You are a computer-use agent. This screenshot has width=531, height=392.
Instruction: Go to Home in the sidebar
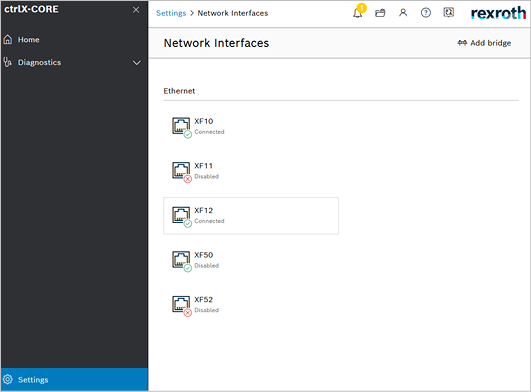coord(74,40)
